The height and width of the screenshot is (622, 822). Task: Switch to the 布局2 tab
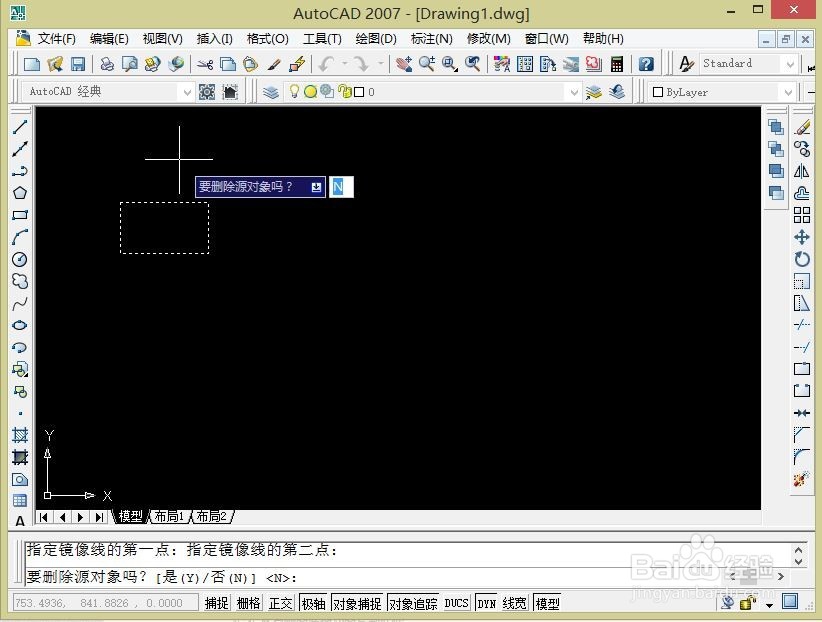pos(211,517)
